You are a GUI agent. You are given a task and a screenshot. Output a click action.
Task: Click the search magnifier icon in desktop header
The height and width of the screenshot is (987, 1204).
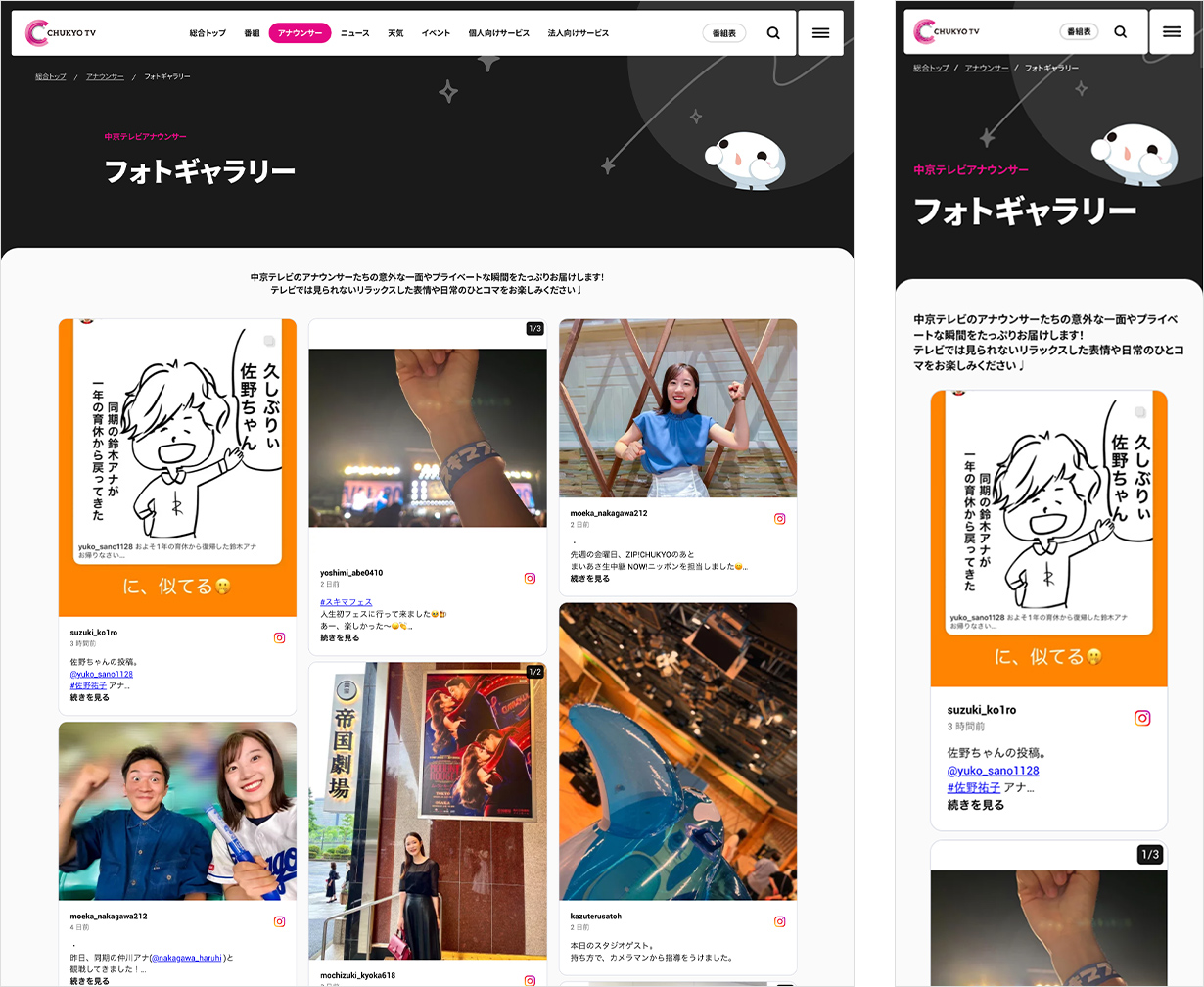coord(773,33)
